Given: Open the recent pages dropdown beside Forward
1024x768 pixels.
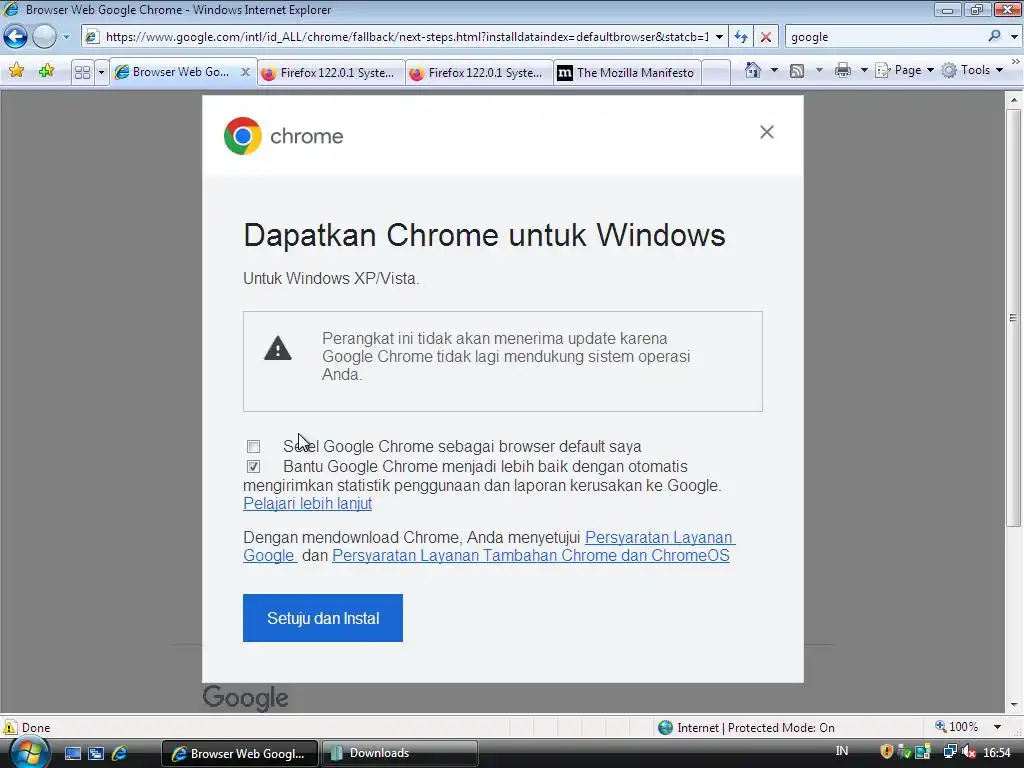Looking at the screenshot, I should click(66, 37).
